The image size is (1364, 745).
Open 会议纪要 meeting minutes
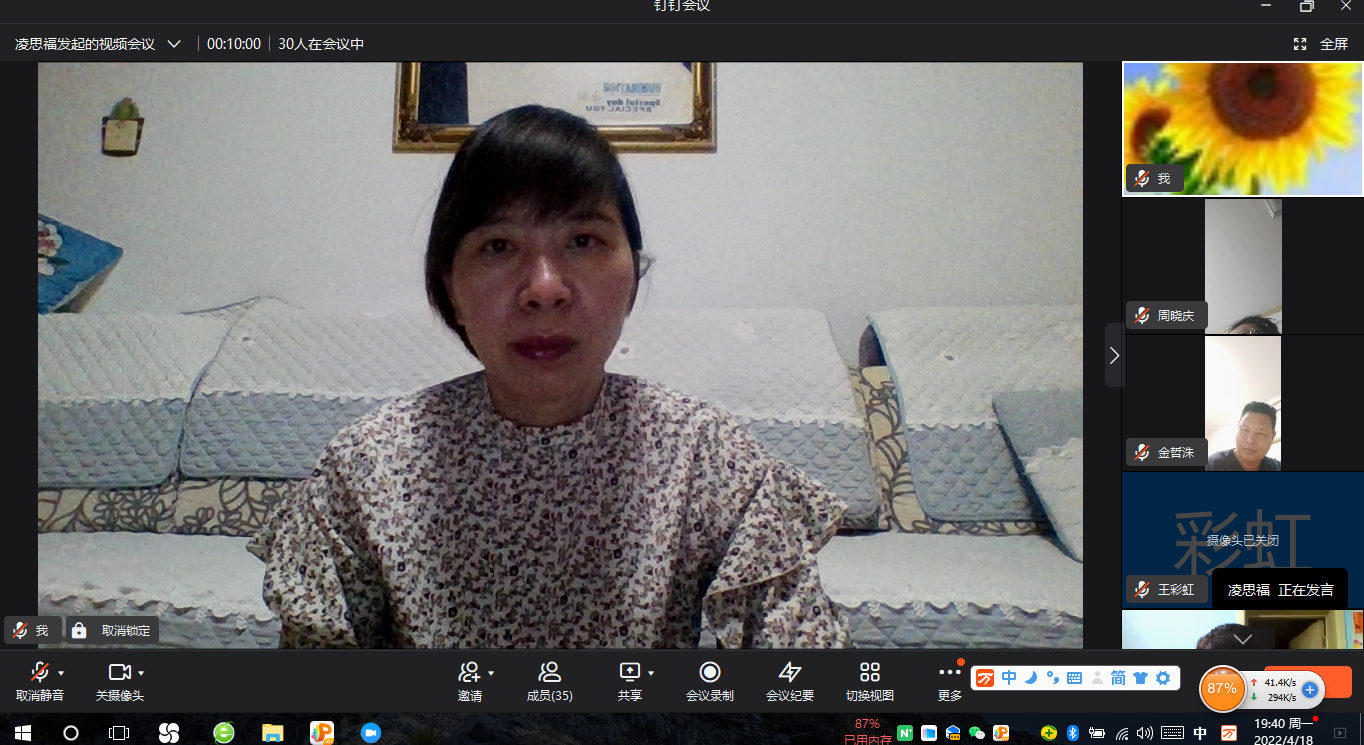(790, 673)
